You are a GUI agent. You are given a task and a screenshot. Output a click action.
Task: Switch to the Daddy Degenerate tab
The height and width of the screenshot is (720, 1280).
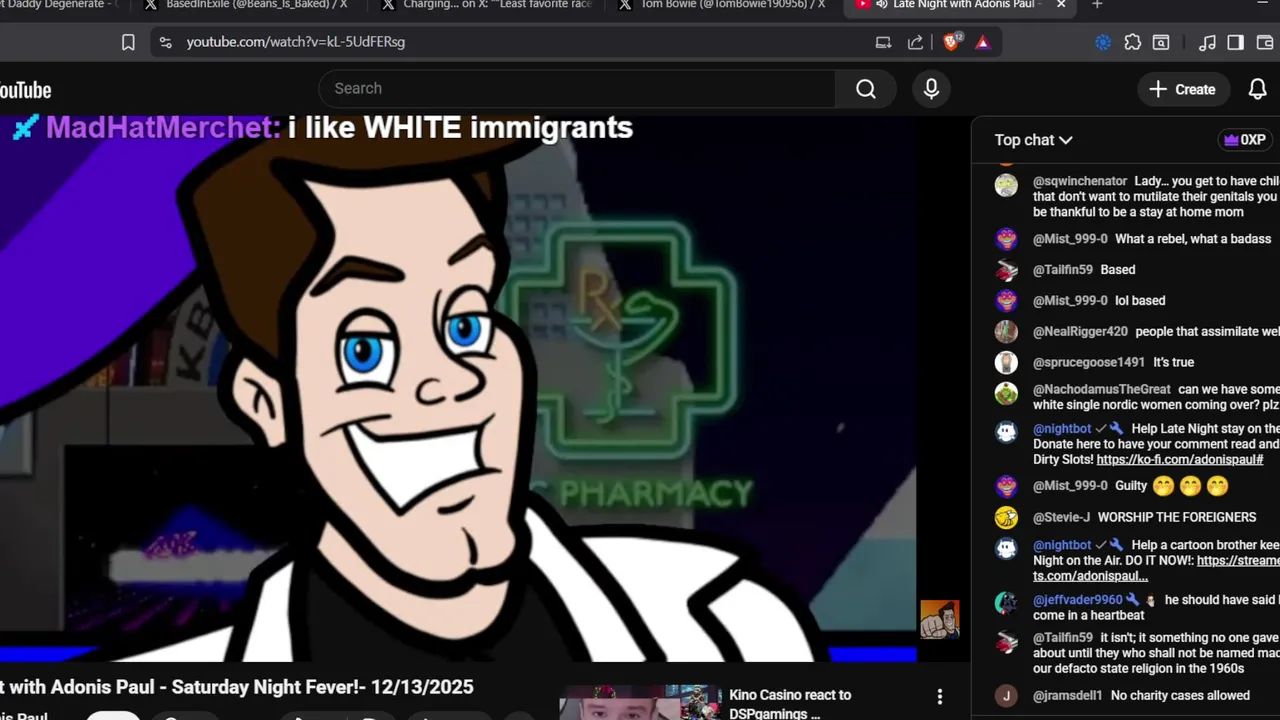coord(60,5)
